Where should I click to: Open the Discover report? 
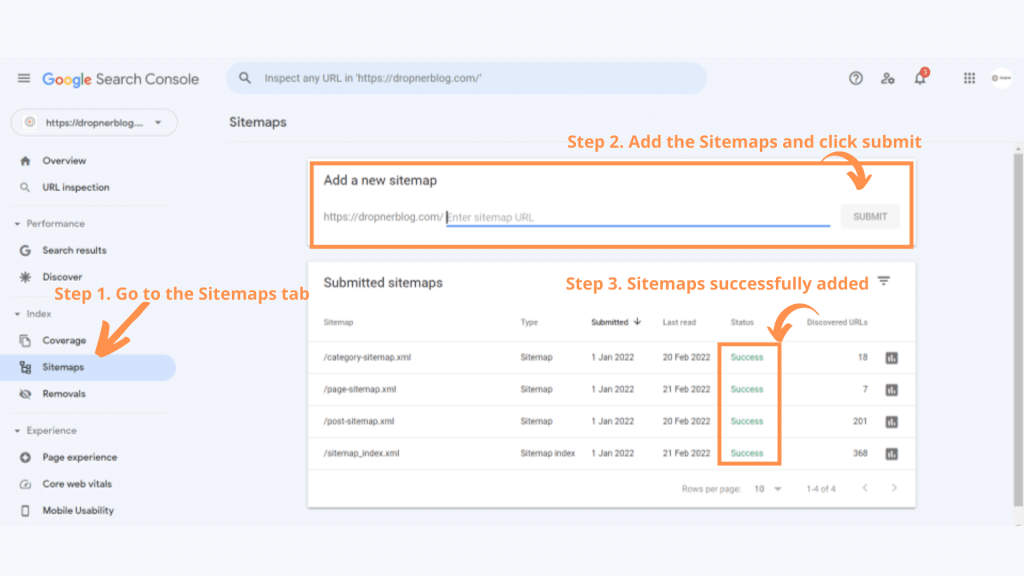pos(62,277)
